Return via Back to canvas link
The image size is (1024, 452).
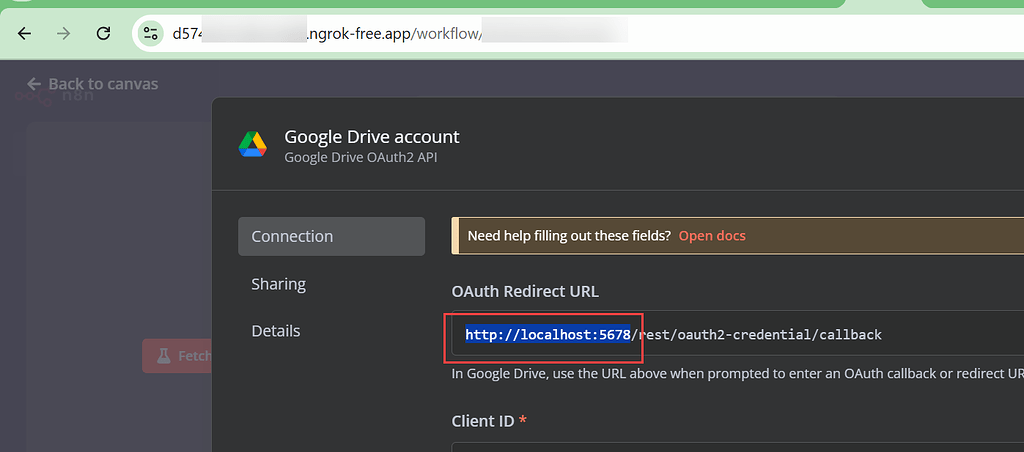[x=92, y=84]
